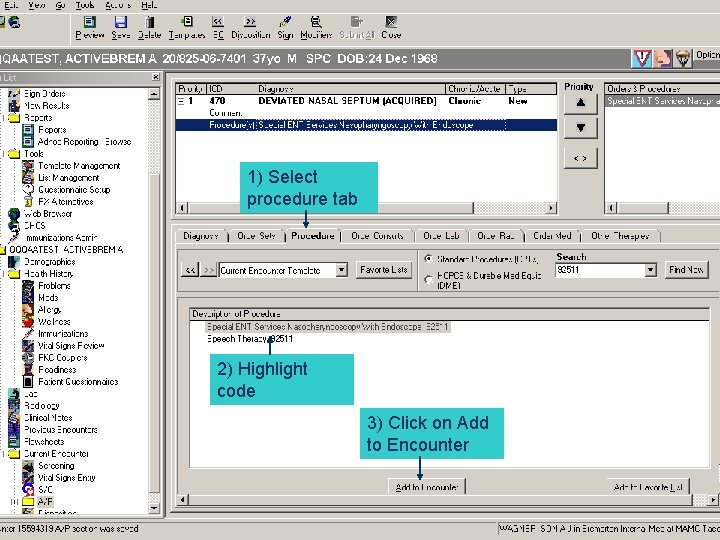Highlight Speech Therapy 92511 procedure row
The width and height of the screenshot is (720, 540).
coord(249,339)
